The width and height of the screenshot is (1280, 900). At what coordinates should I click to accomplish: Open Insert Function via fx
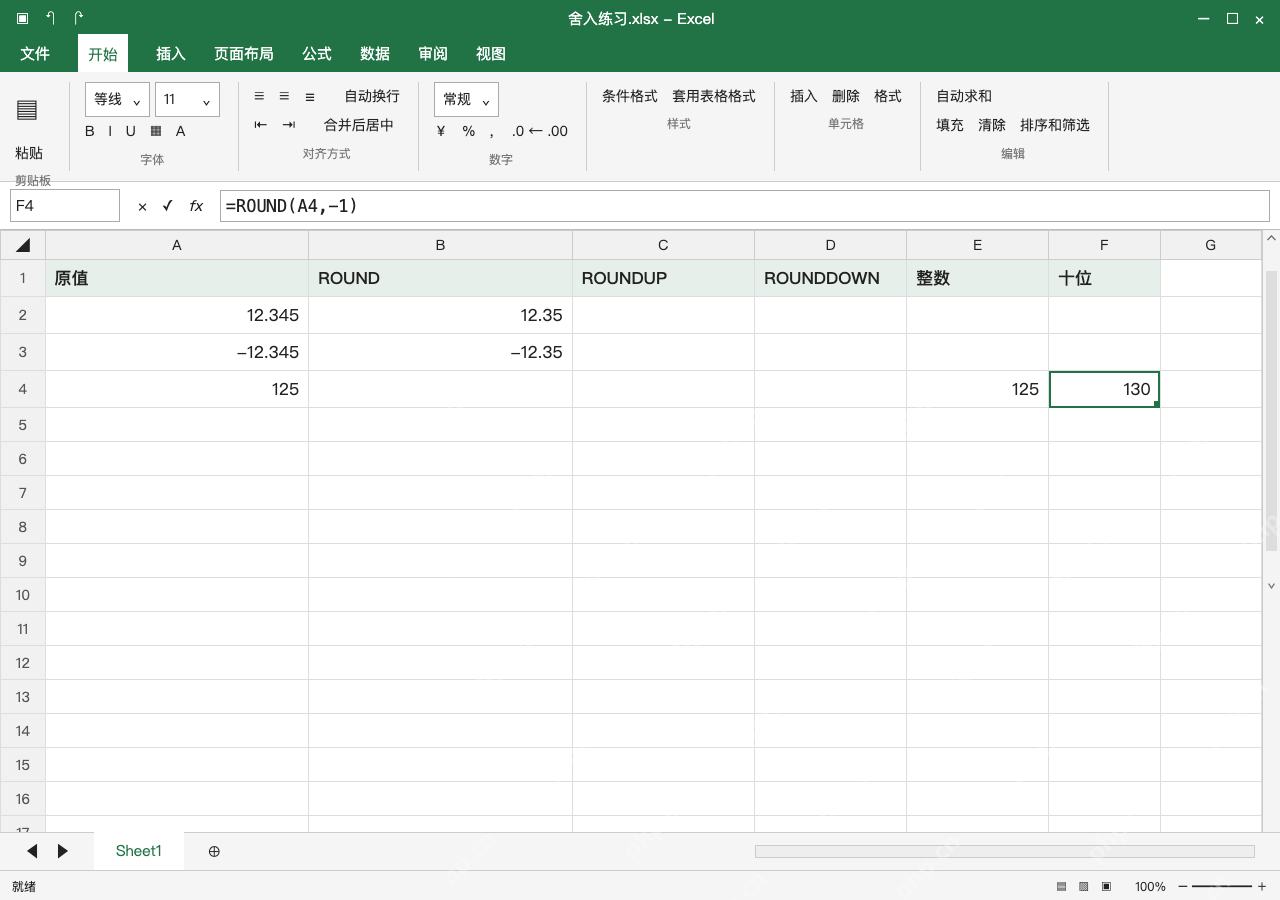[196, 206]
